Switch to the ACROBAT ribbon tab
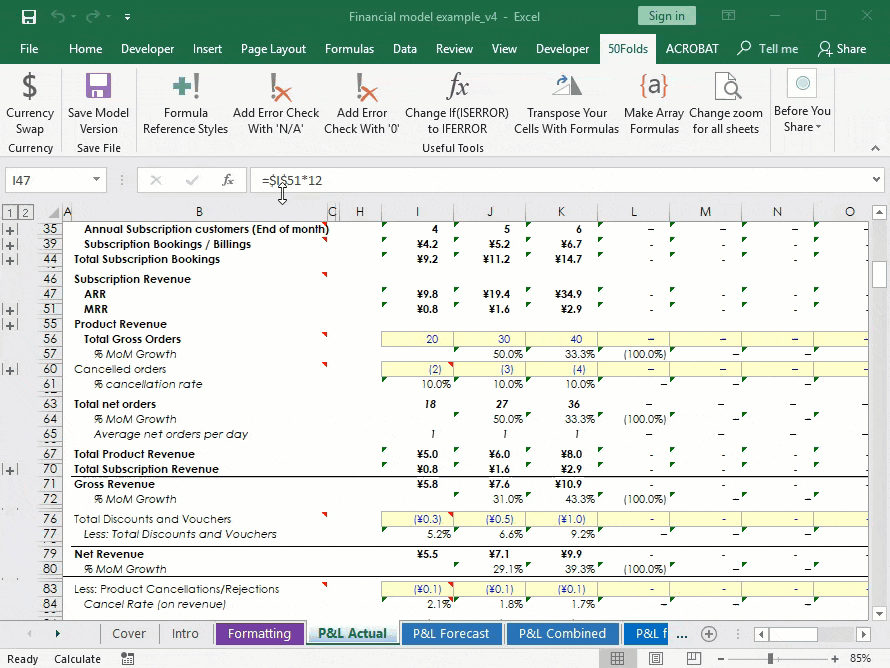The width and height of the screenshot is (890, 668). point(692,49)
